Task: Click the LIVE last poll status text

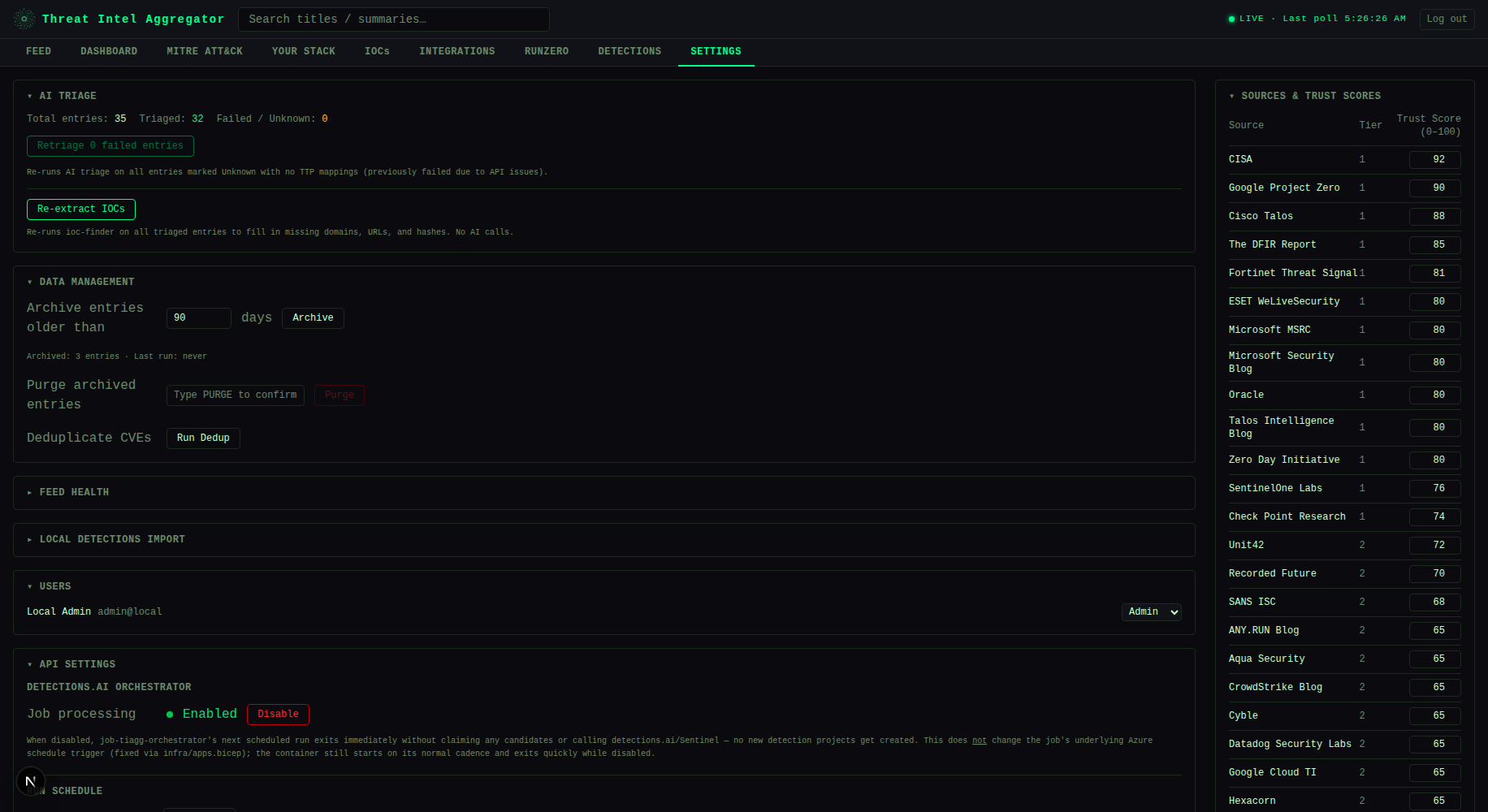Action: tap(1317, 19)
